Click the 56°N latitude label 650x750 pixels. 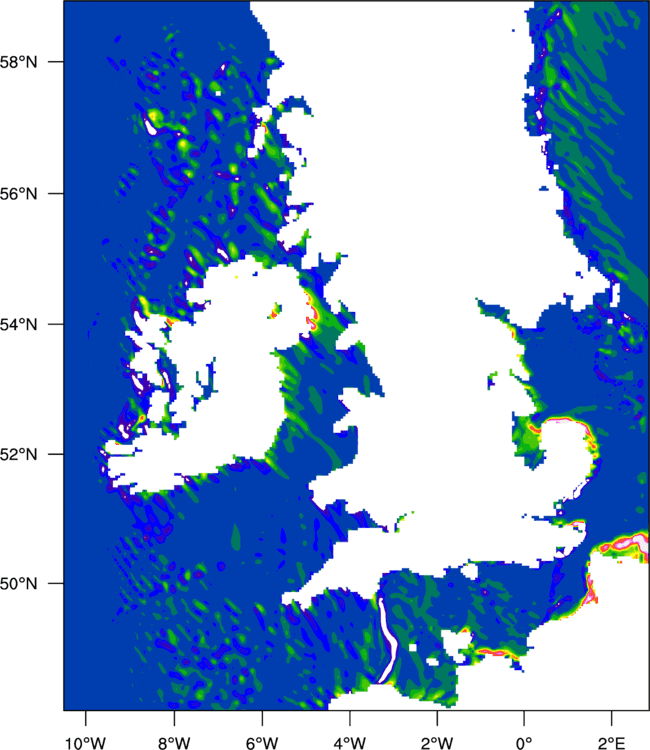pos(18,194)
